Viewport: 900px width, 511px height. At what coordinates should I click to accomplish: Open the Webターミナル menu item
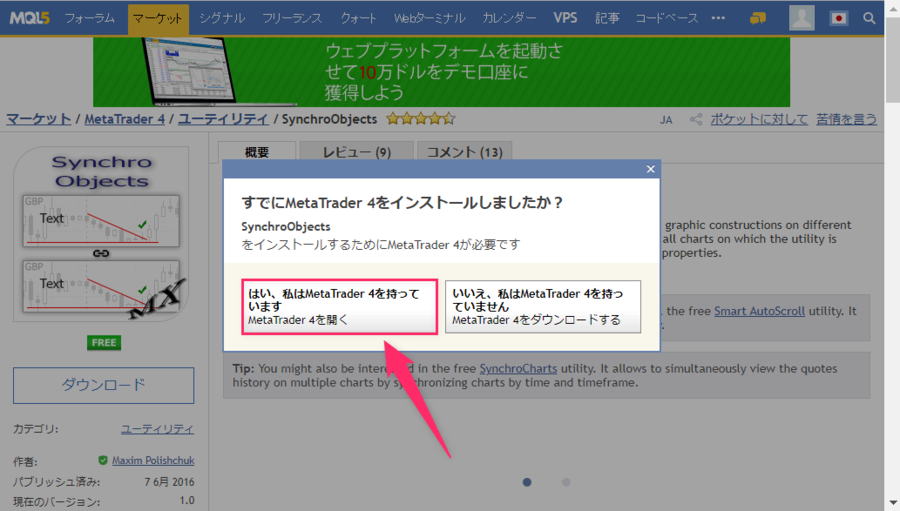click(x=429, y=18)
